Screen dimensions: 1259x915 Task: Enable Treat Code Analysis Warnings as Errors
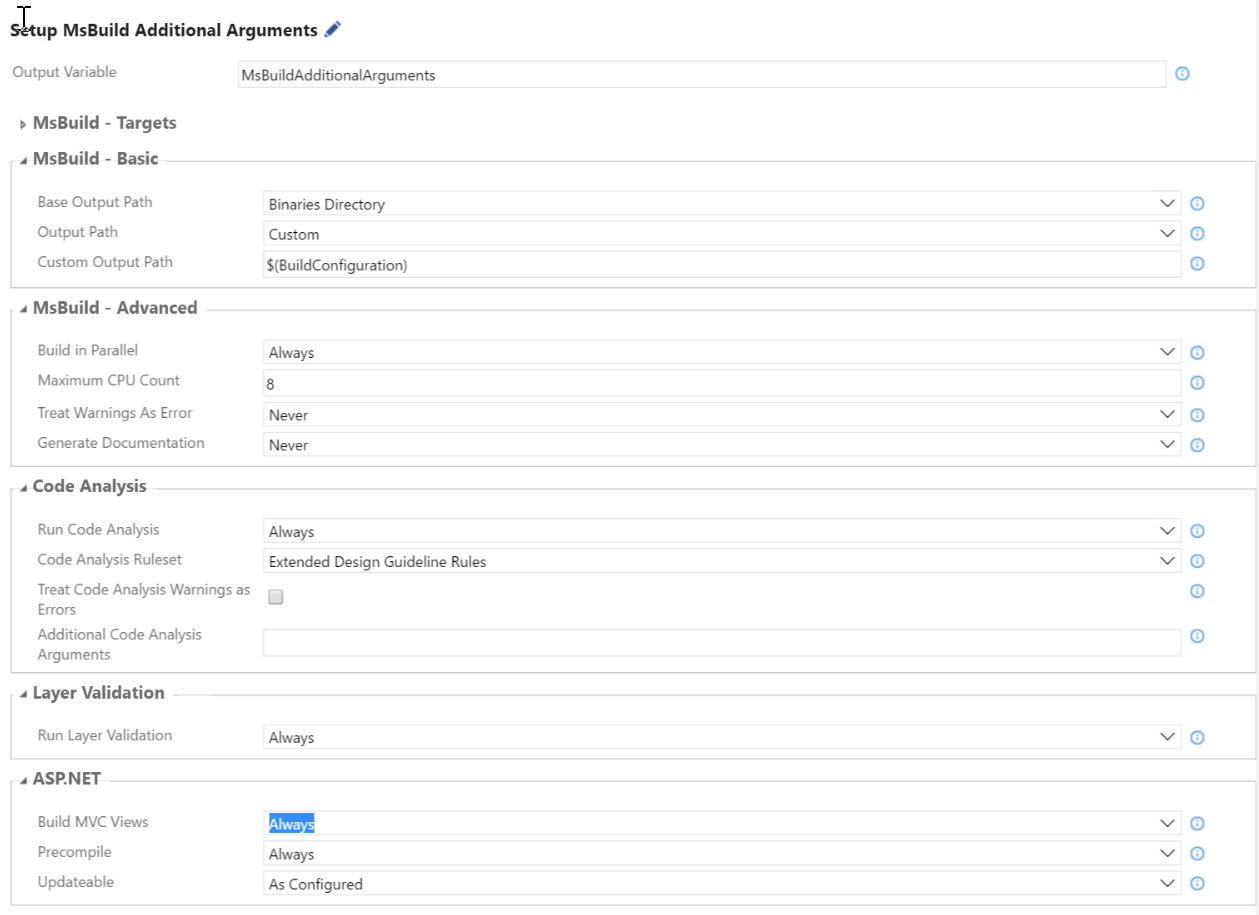click(x=275, y=596)
